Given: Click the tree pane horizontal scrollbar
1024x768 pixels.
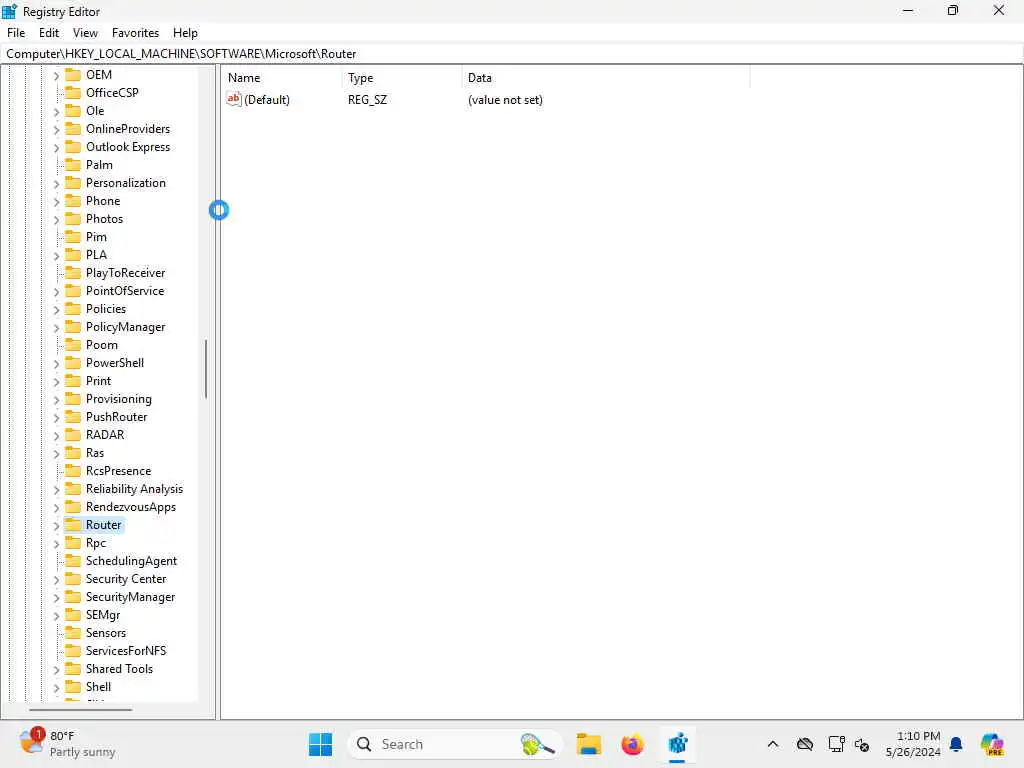Looking at the screenshot, I should tap(80, 710).
